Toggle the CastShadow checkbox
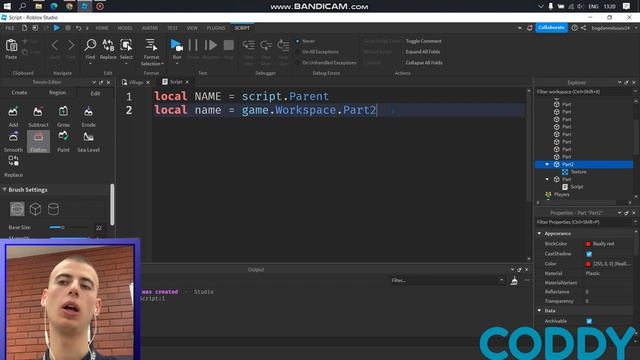Image resolution: width=640 pixels, height=360 pixels. tap(589, 254)
